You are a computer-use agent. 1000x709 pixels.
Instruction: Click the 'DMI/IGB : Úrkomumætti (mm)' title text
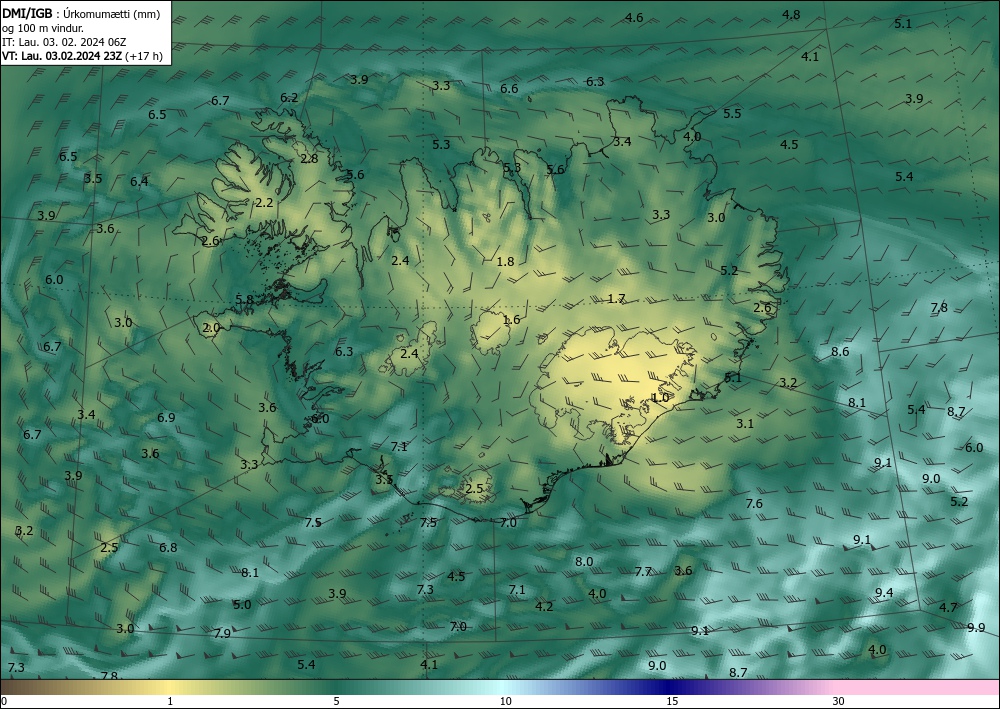tap(81, 13)
